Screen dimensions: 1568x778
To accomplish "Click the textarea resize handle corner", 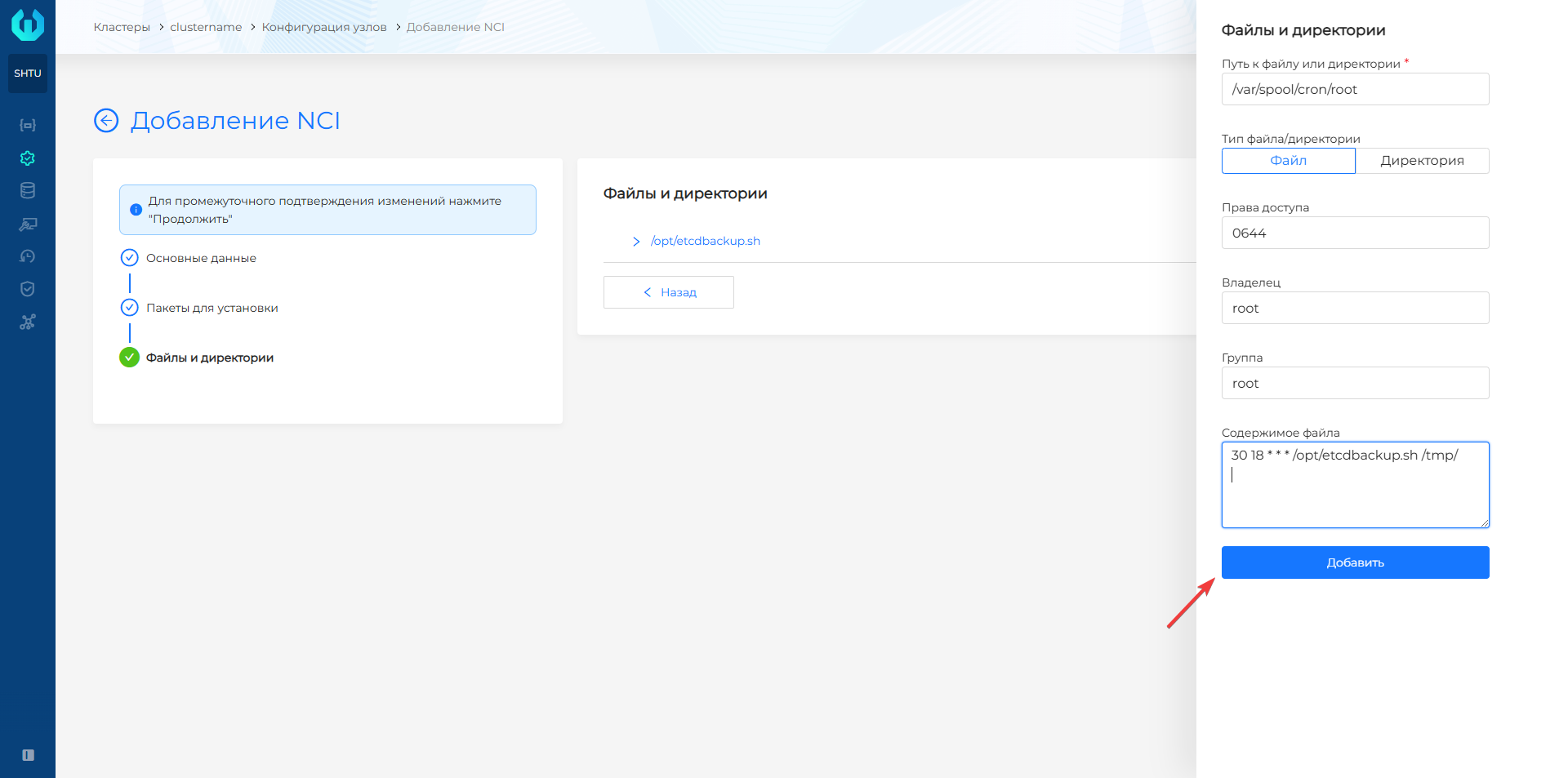I will pyautogui.click(x=1484, y=522).
